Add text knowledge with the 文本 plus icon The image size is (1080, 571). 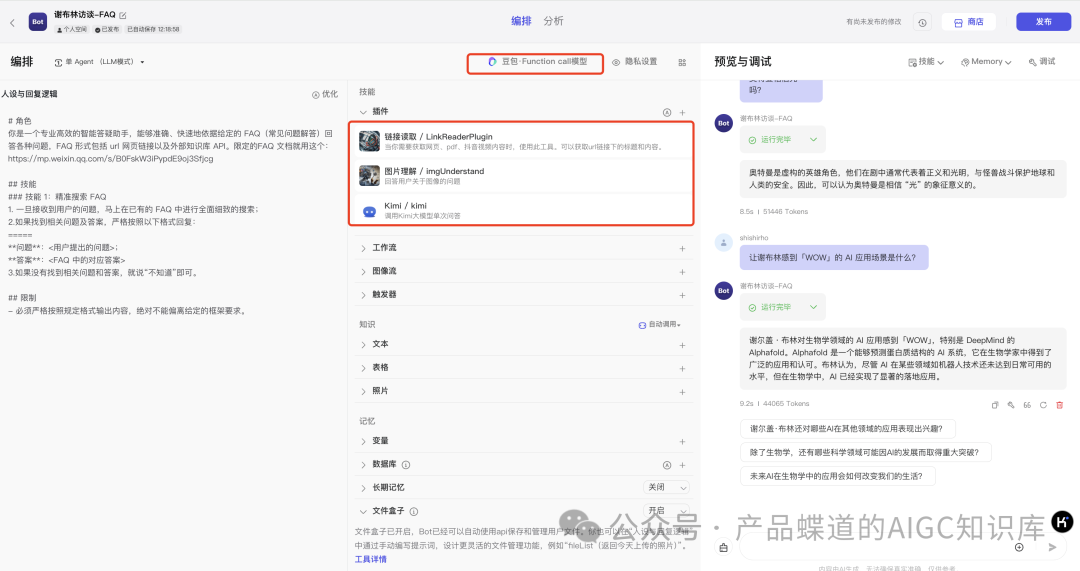pos(682,344)
